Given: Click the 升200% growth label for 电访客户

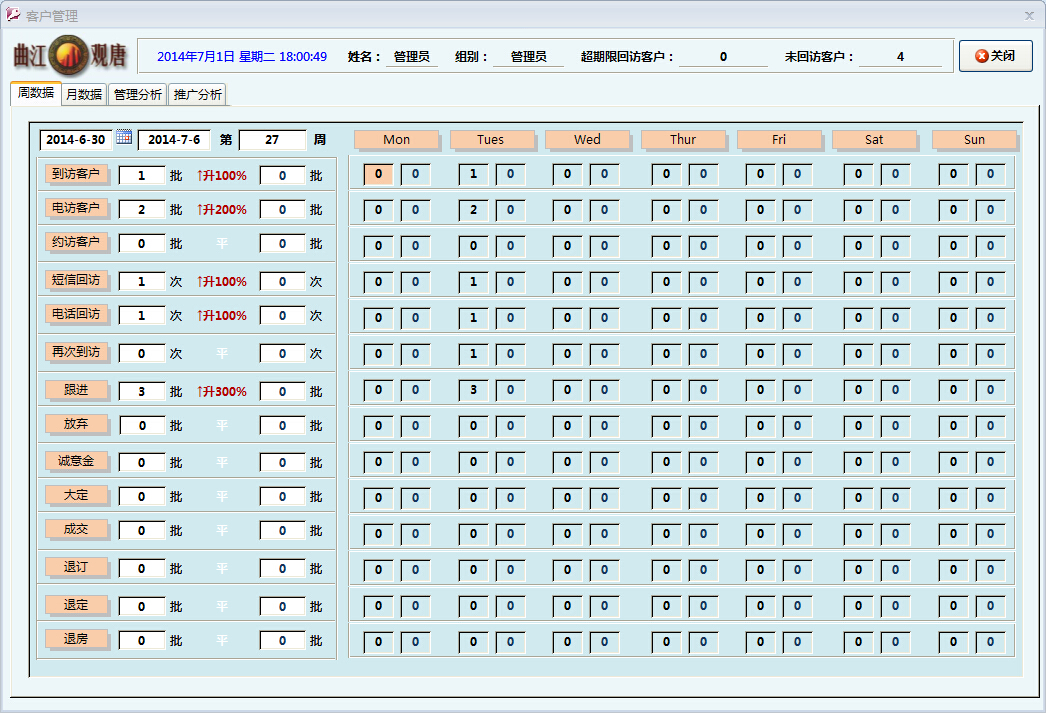Looking at the screenshot, I should [222, 209].
